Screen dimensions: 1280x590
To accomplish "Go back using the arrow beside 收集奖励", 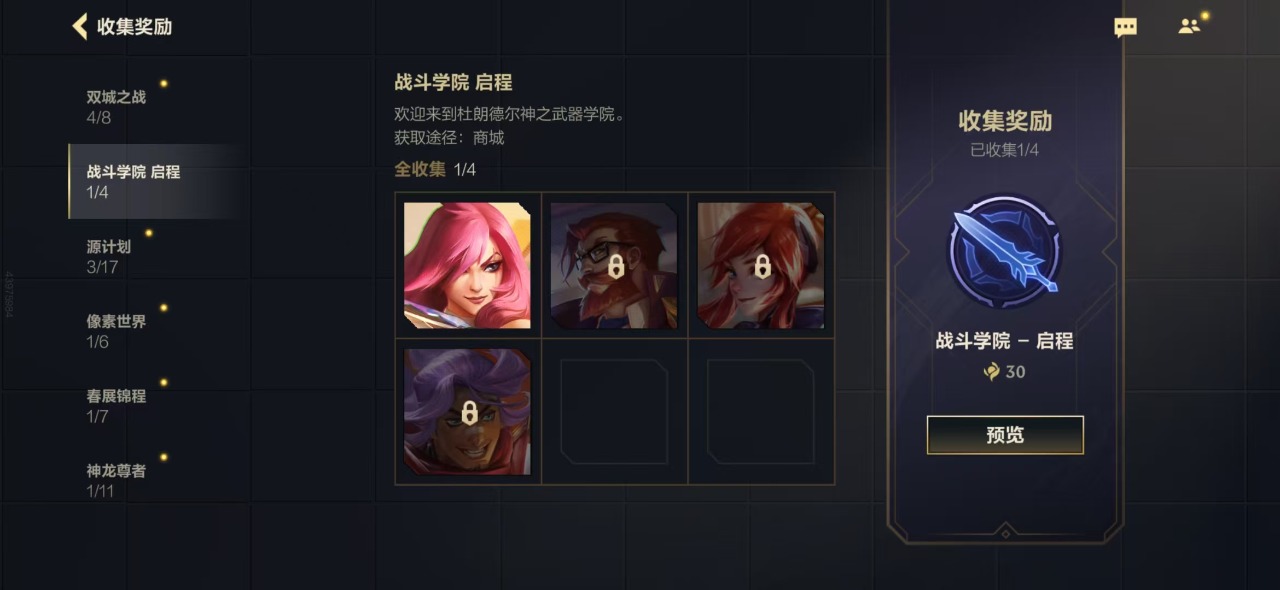I will tap(80, 27).
